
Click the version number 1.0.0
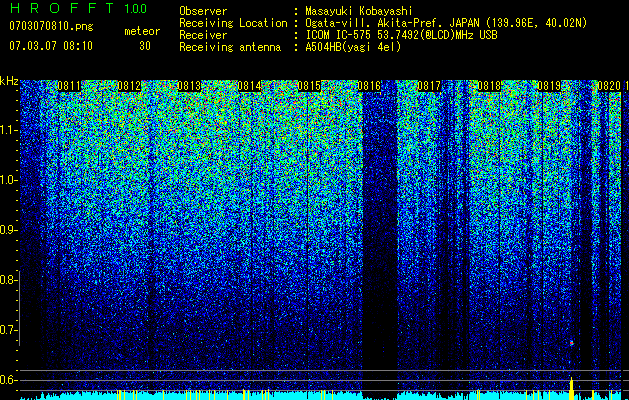point(136,8)
